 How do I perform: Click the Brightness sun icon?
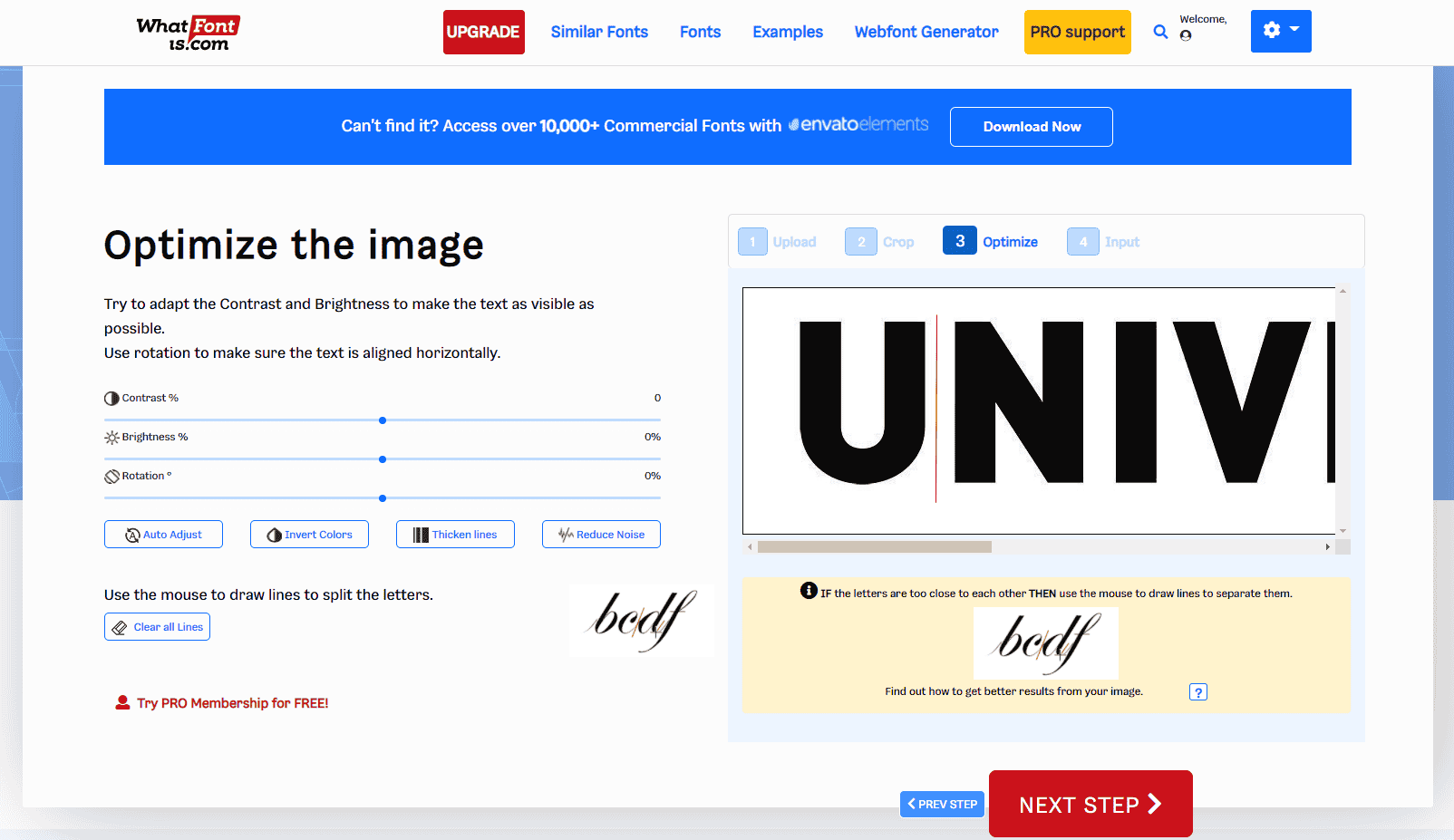coord(111,437)
